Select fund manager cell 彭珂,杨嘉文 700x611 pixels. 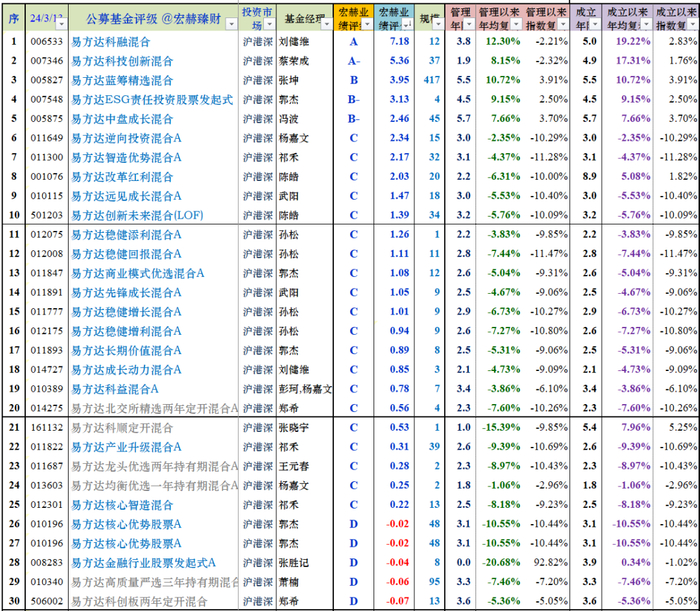[304, 389]
